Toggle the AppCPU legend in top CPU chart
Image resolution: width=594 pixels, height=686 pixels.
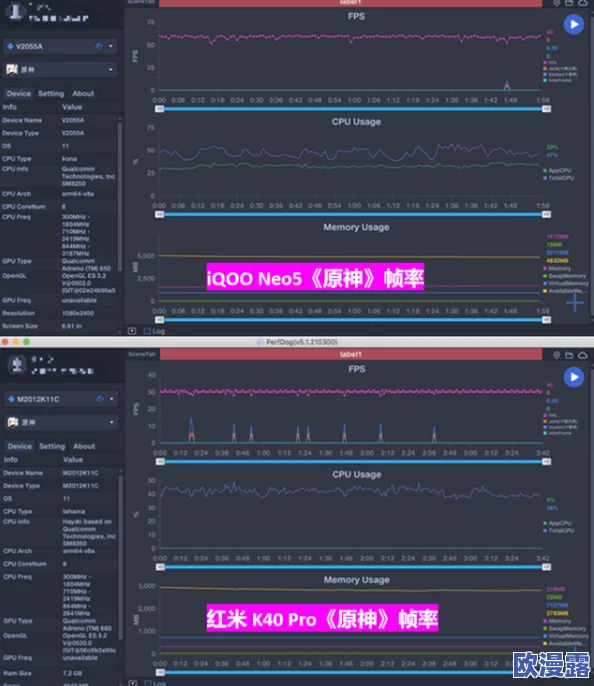(557, 170)
